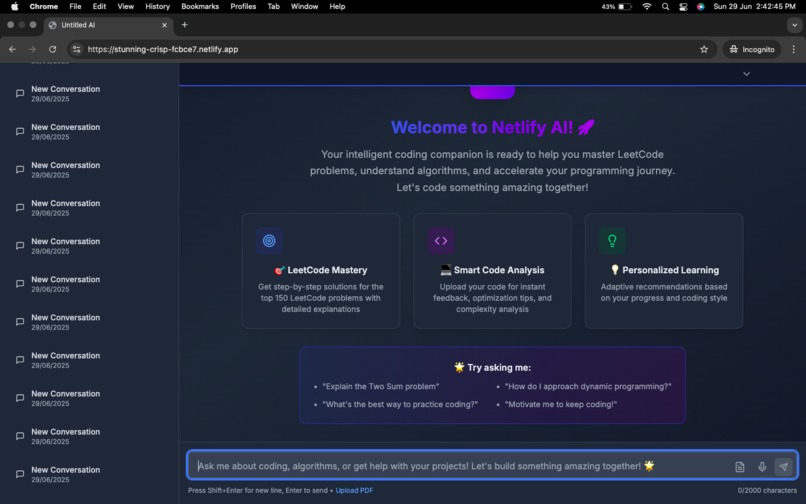Screen dimensions: 806x504
Task: Click the browser forward arrow
Action: click(32, 49)
